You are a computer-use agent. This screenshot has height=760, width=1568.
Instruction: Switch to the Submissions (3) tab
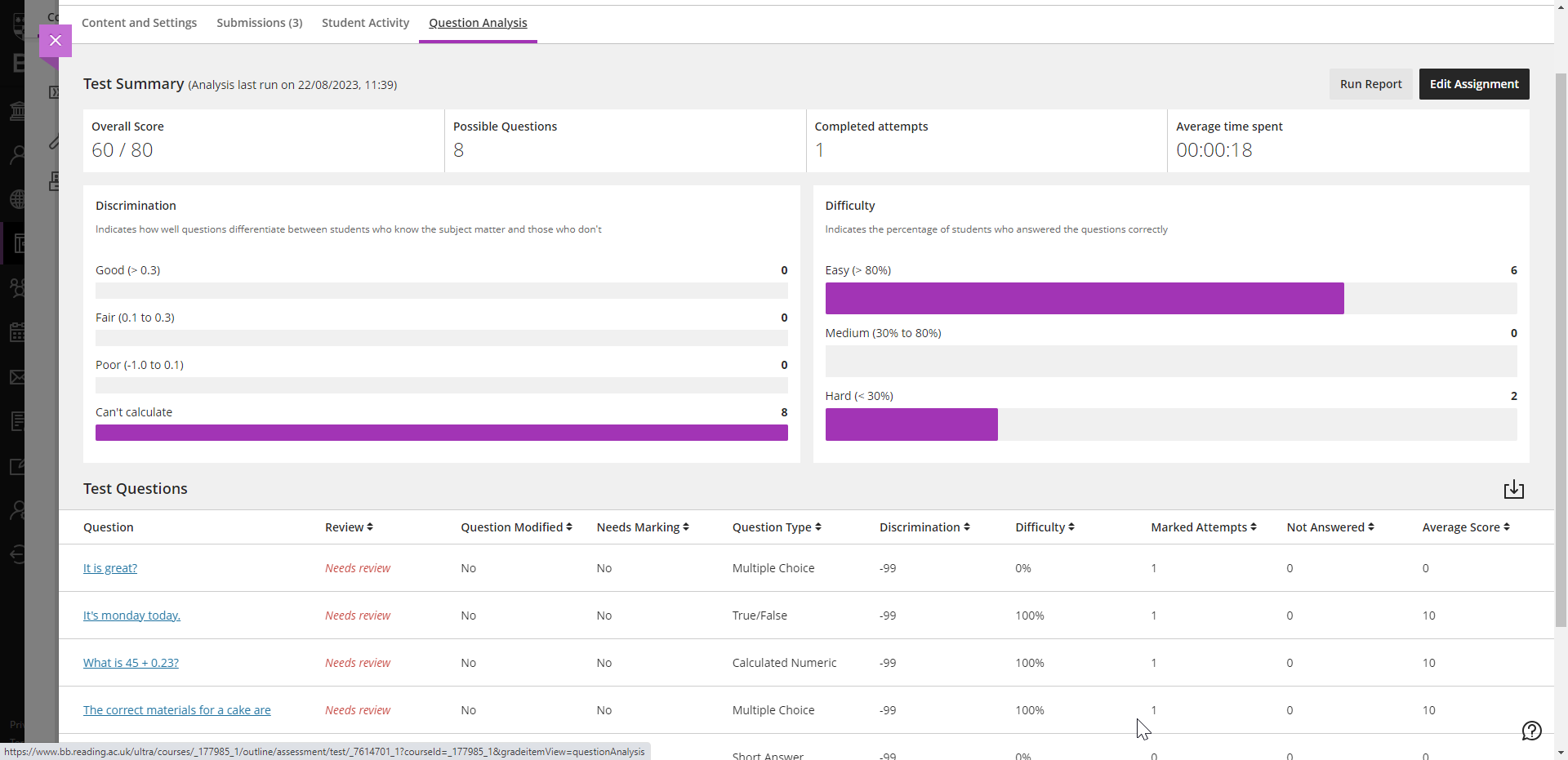click(259, 23)
